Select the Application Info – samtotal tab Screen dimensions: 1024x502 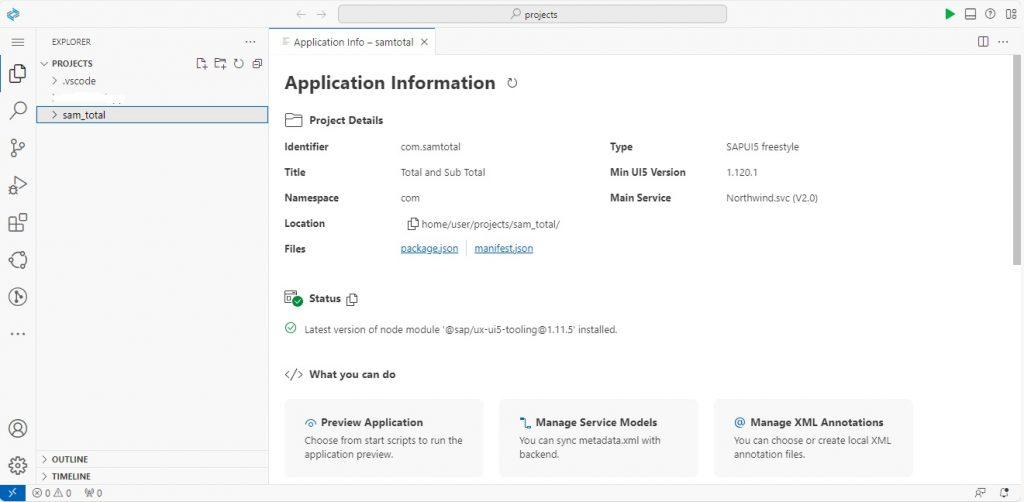click(x=353, y=42)
